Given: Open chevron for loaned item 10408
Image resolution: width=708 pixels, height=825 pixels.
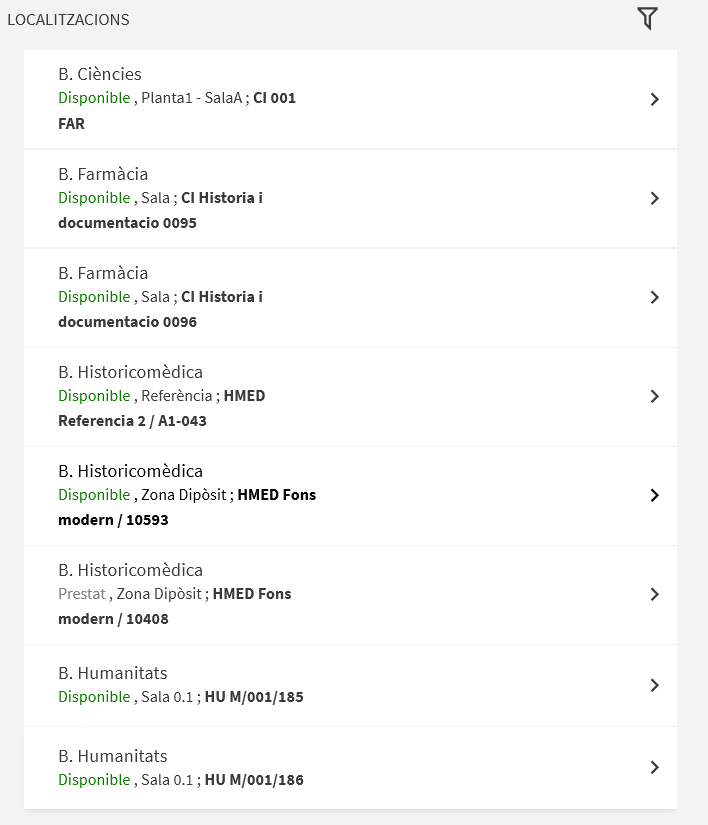Looking at the screenshot, I should pyautogui.click(x=654, y=594).
